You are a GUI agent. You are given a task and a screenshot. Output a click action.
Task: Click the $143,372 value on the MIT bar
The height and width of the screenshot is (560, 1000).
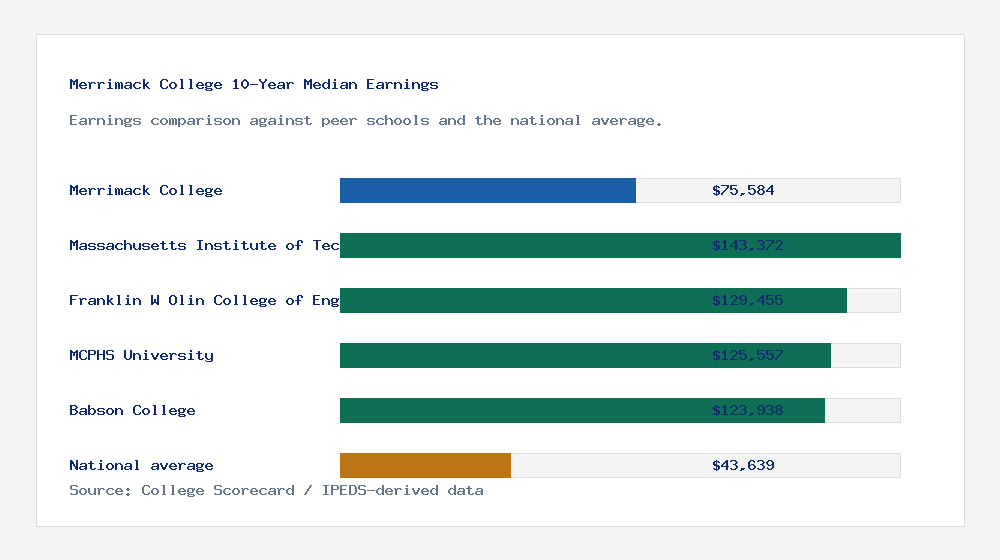click(x=747, y=245)
